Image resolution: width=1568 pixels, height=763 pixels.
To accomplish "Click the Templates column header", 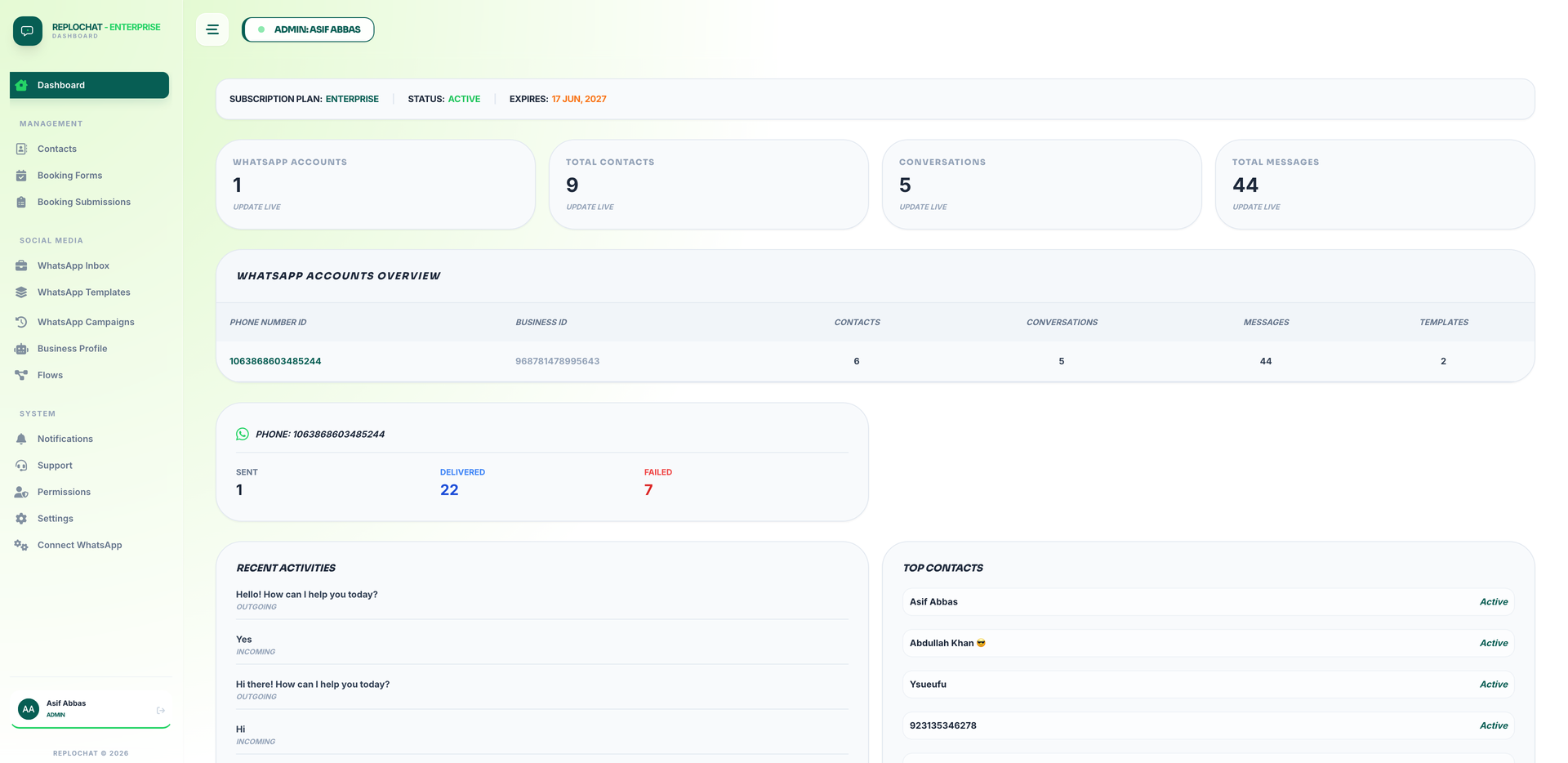I will 1444,323.
